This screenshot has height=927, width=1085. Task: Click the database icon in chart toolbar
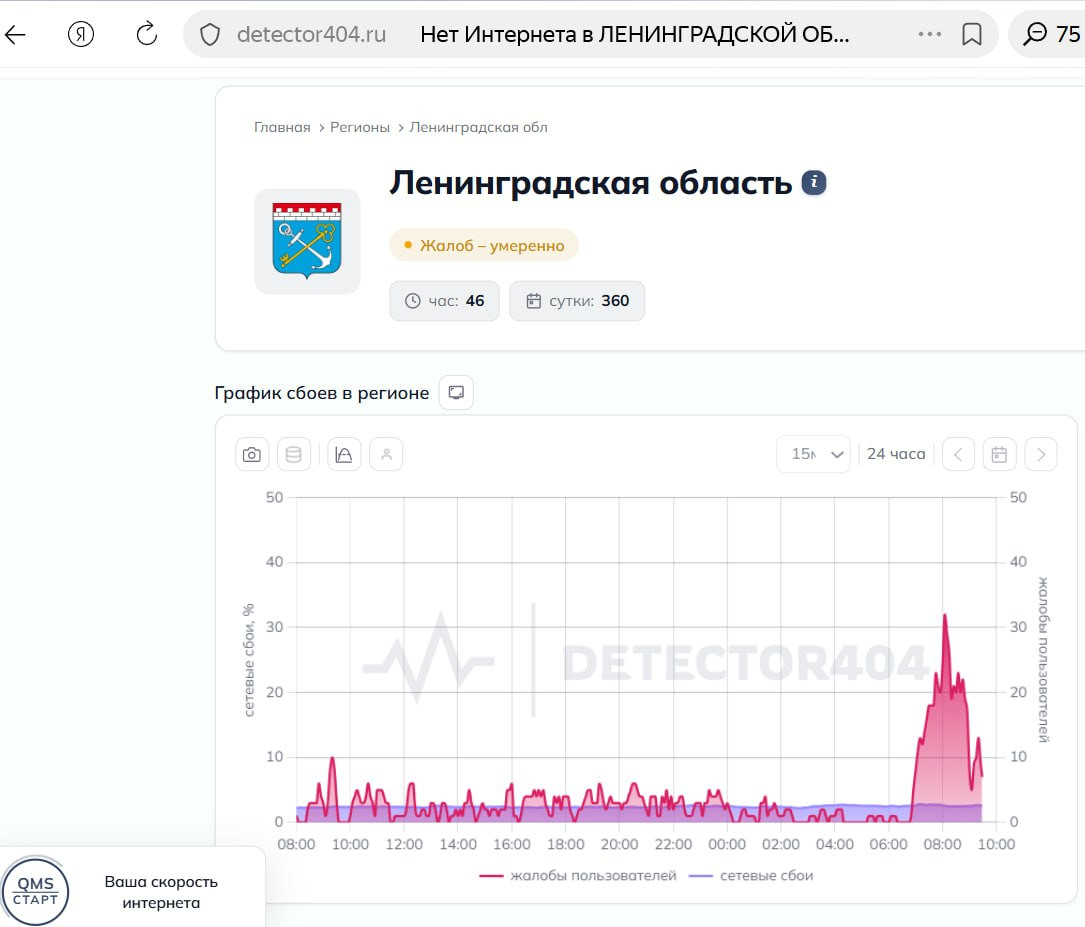pyautogui.click(x=294, y=455)
